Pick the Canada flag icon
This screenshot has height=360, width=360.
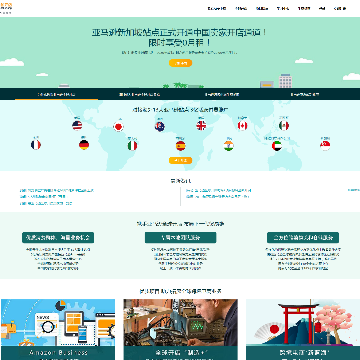coord(243,126)
